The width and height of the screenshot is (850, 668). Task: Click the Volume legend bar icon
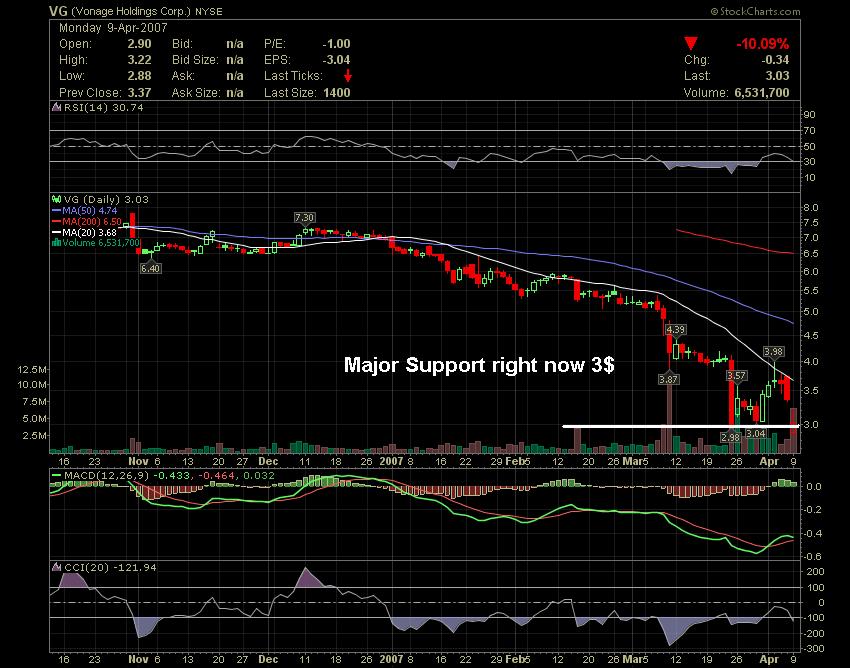(56, 243)
